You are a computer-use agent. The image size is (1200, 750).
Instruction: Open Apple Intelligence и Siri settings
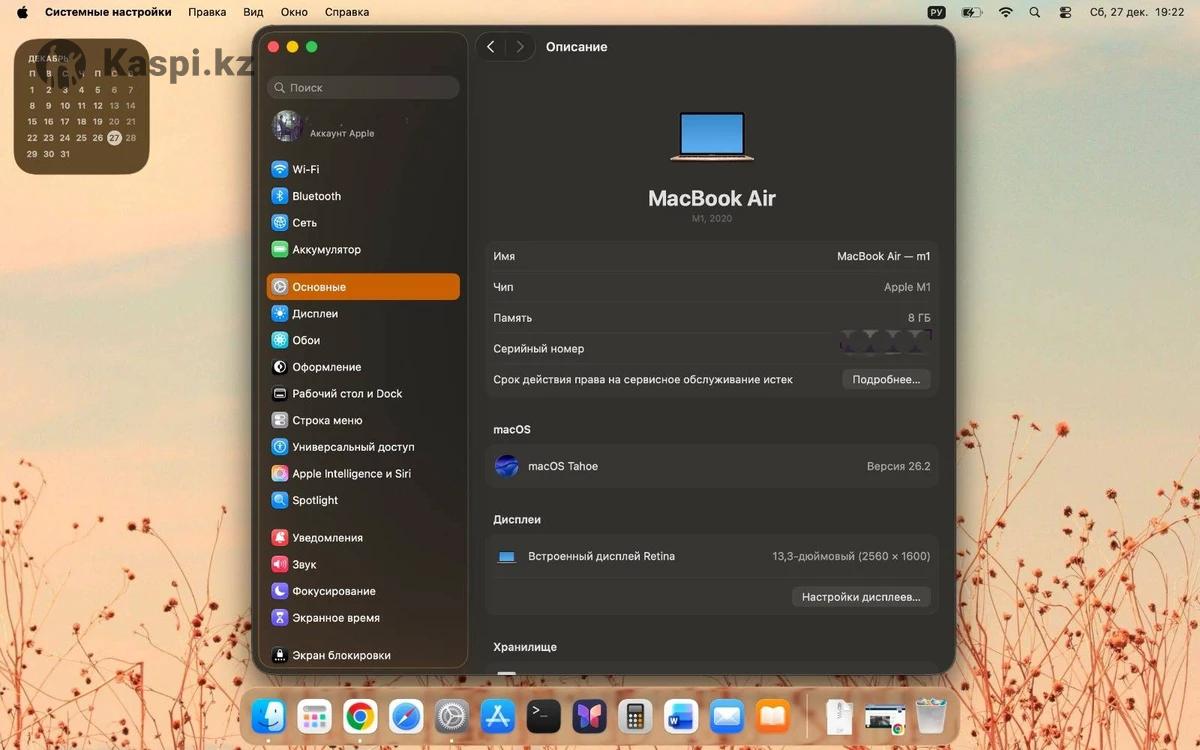[x=351, y=474]
